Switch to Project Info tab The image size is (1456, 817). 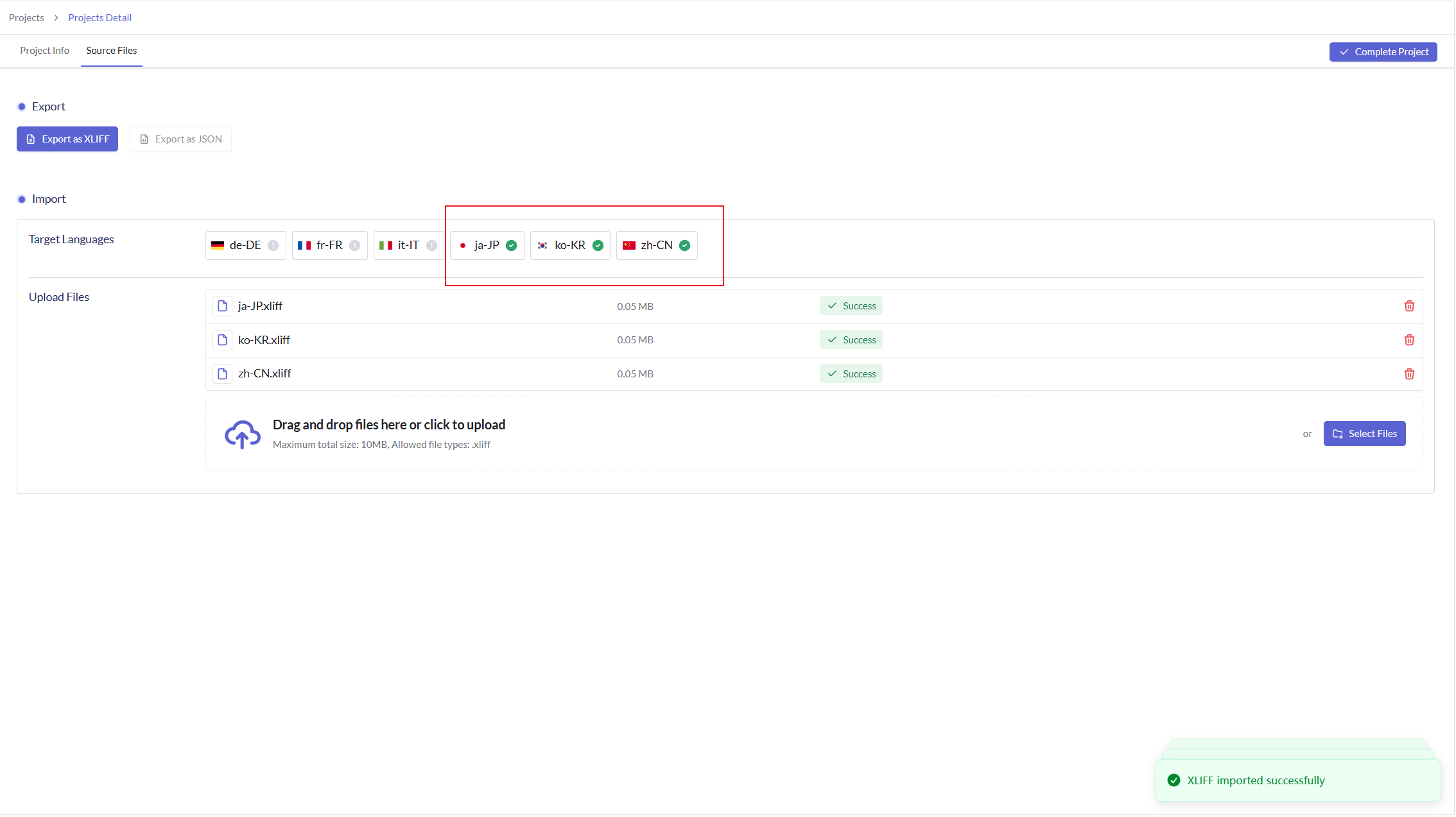click(x=44, y=51)
